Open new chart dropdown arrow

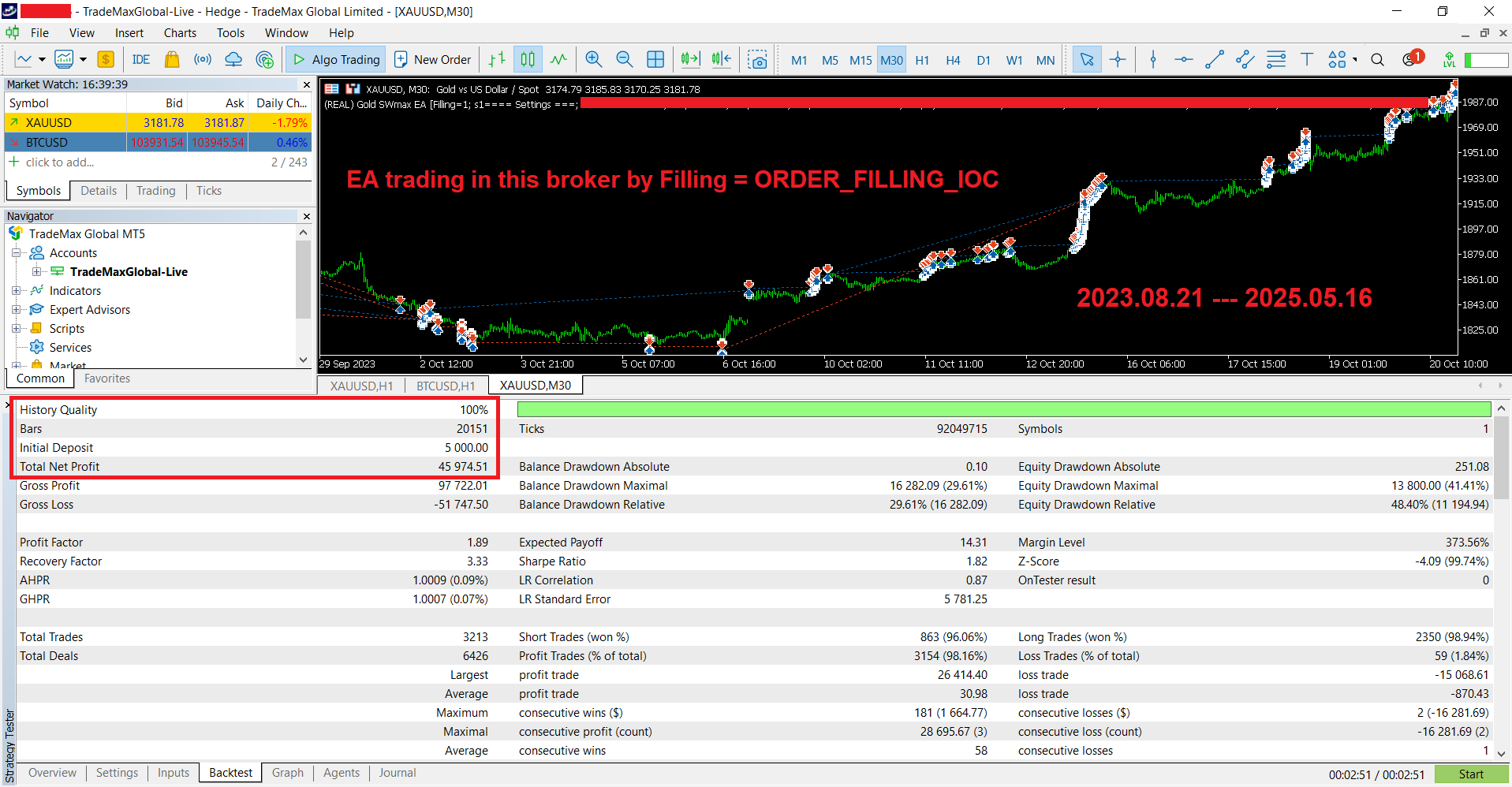pos(43,59)
